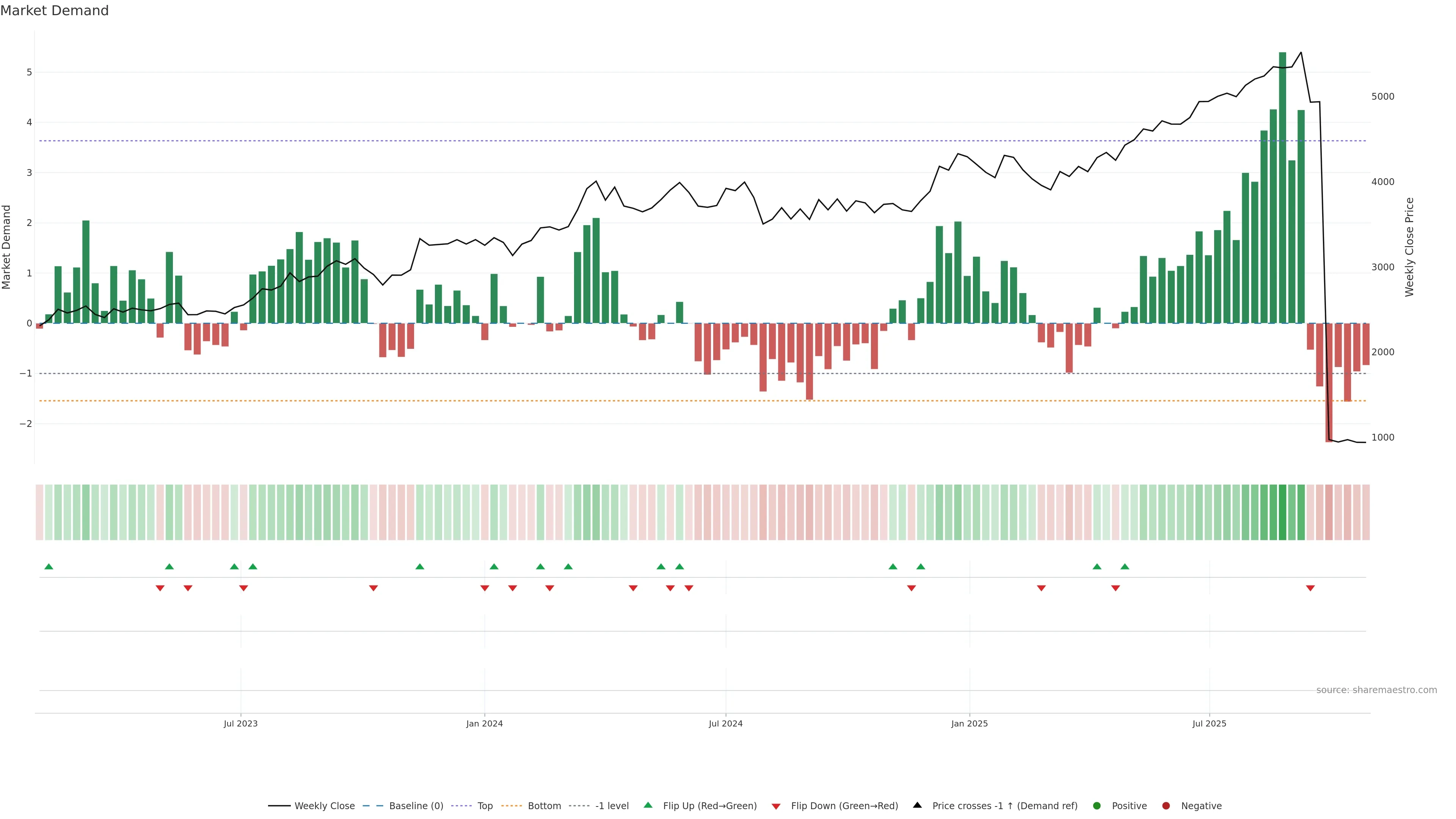Toggle the Weekly Close legend entry
The image size is (1456, 819).
(x=325, y=805)
